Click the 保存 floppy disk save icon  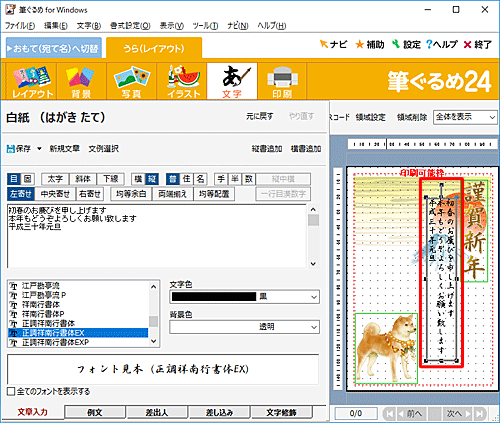pyautogui.click(x=11, y=149)
